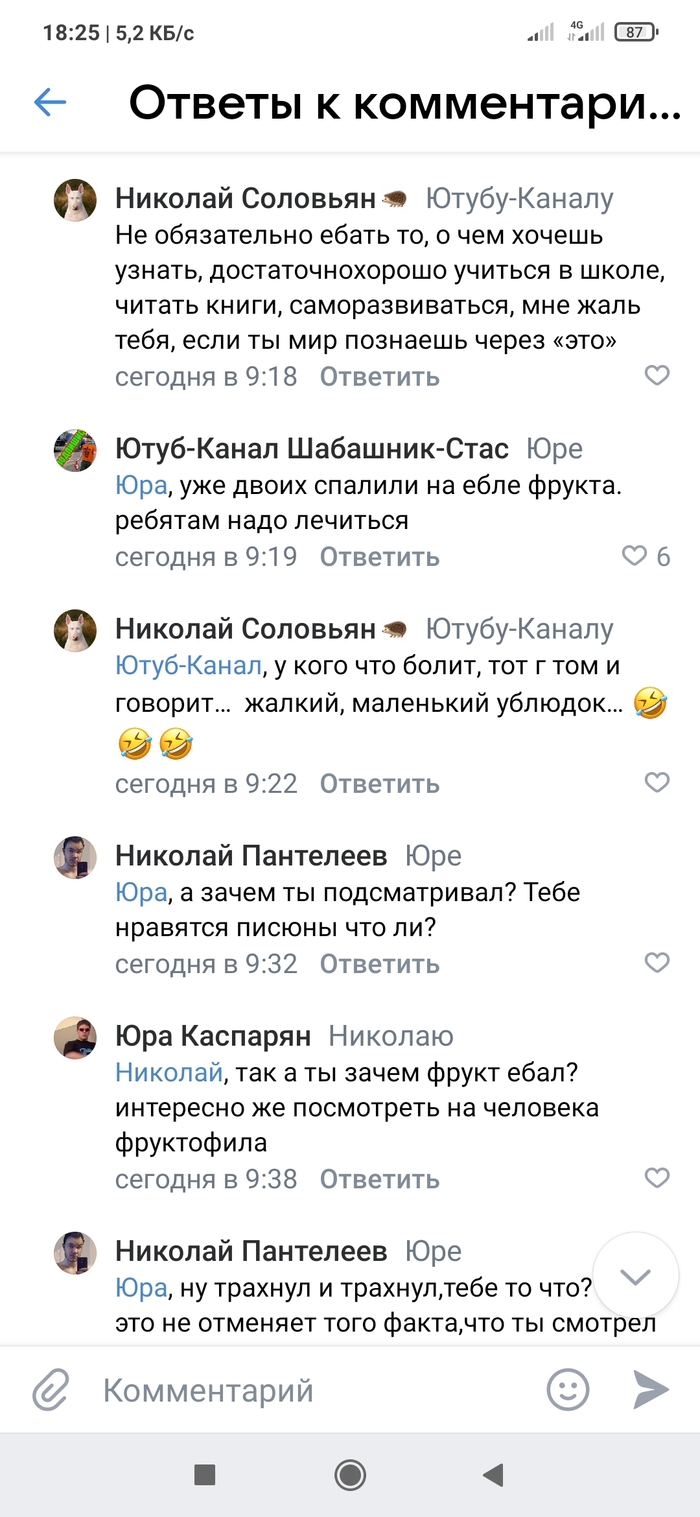Tap Android square recent apps button
The height and width of the screenshot is (1517, 700).
[205, 1474]
